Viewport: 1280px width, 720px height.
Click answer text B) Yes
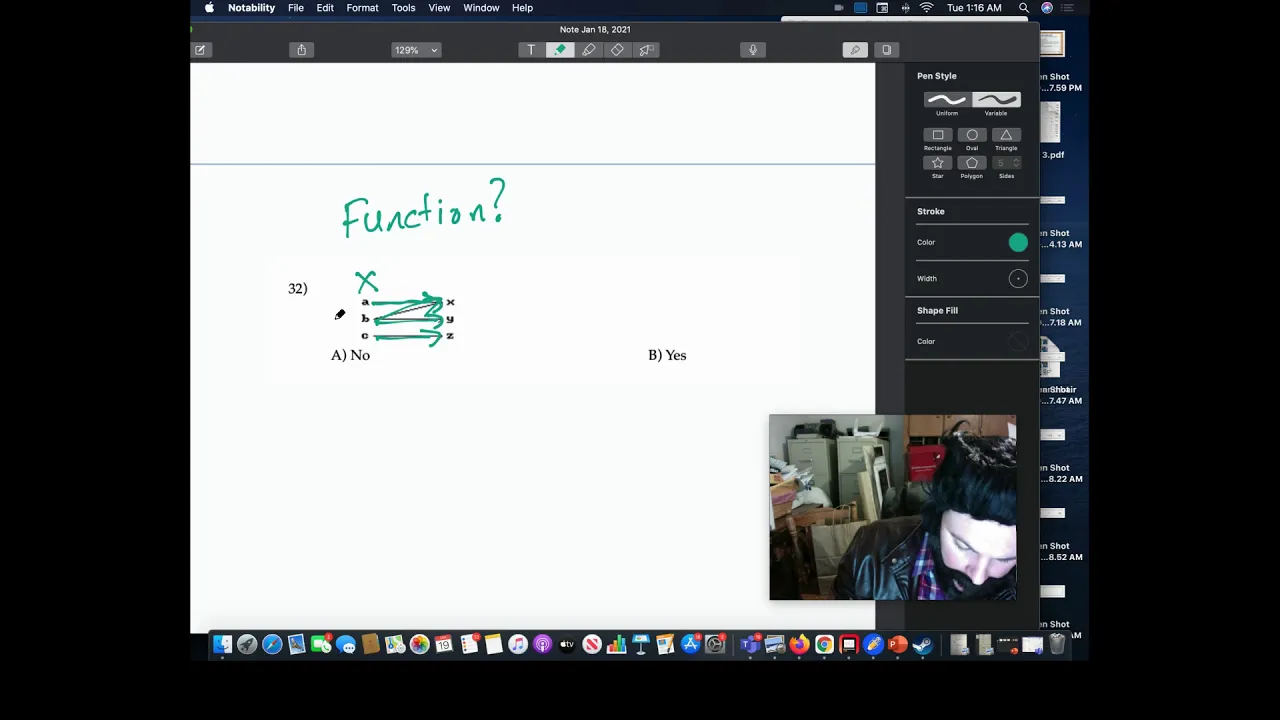667,355
